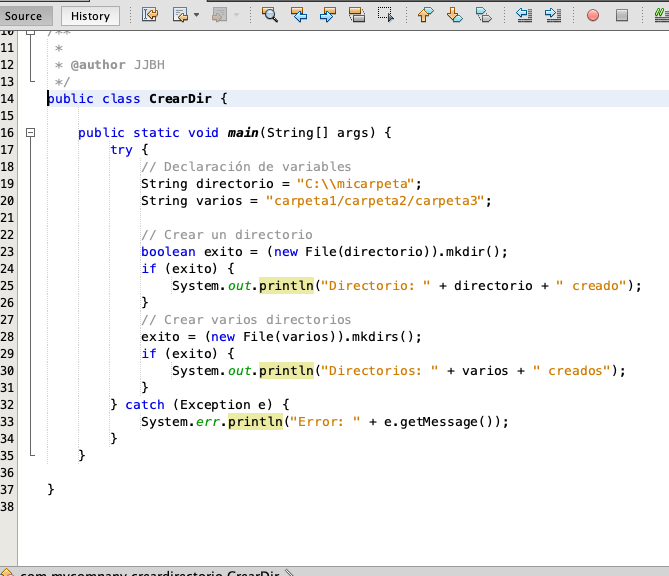Click line number 14 in gutter

(7, 99)
